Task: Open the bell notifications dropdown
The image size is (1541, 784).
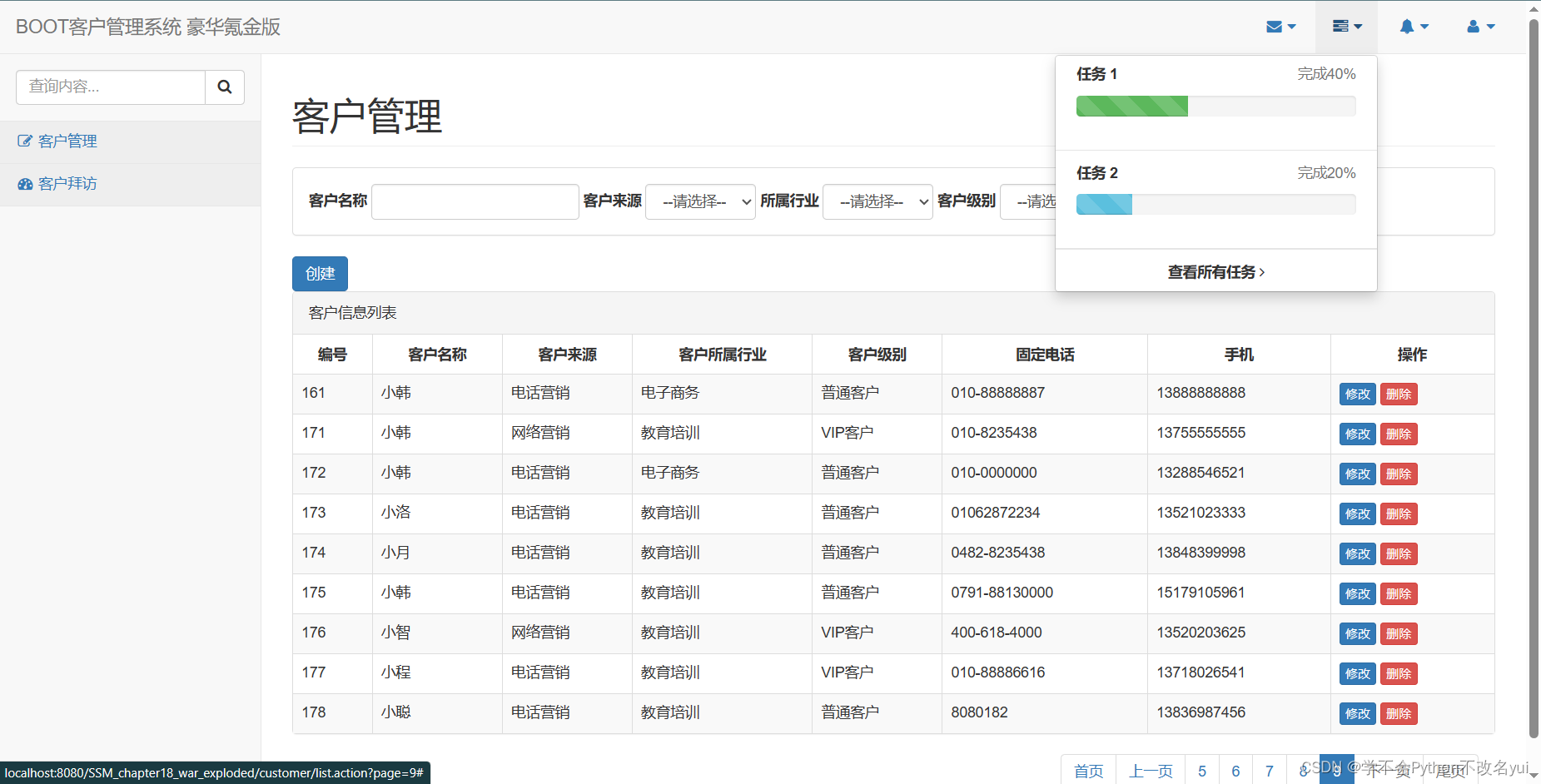Action: [x=1414, y=27]
